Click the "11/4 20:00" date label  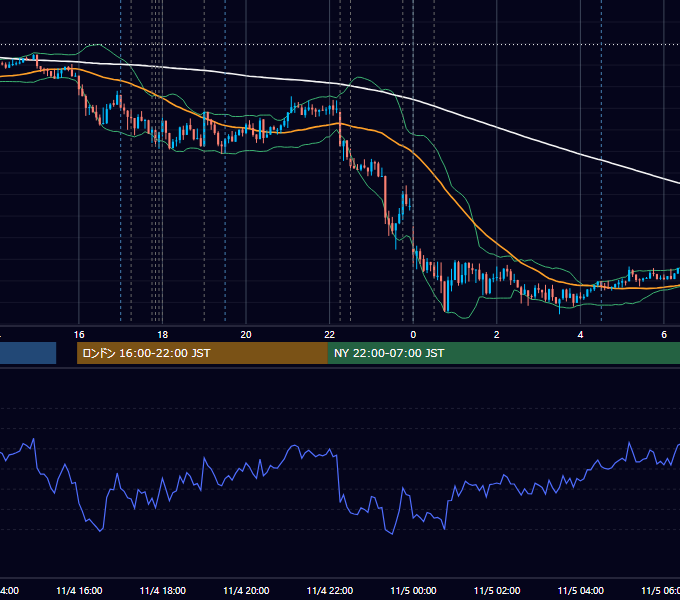click(x=246, y=591)
